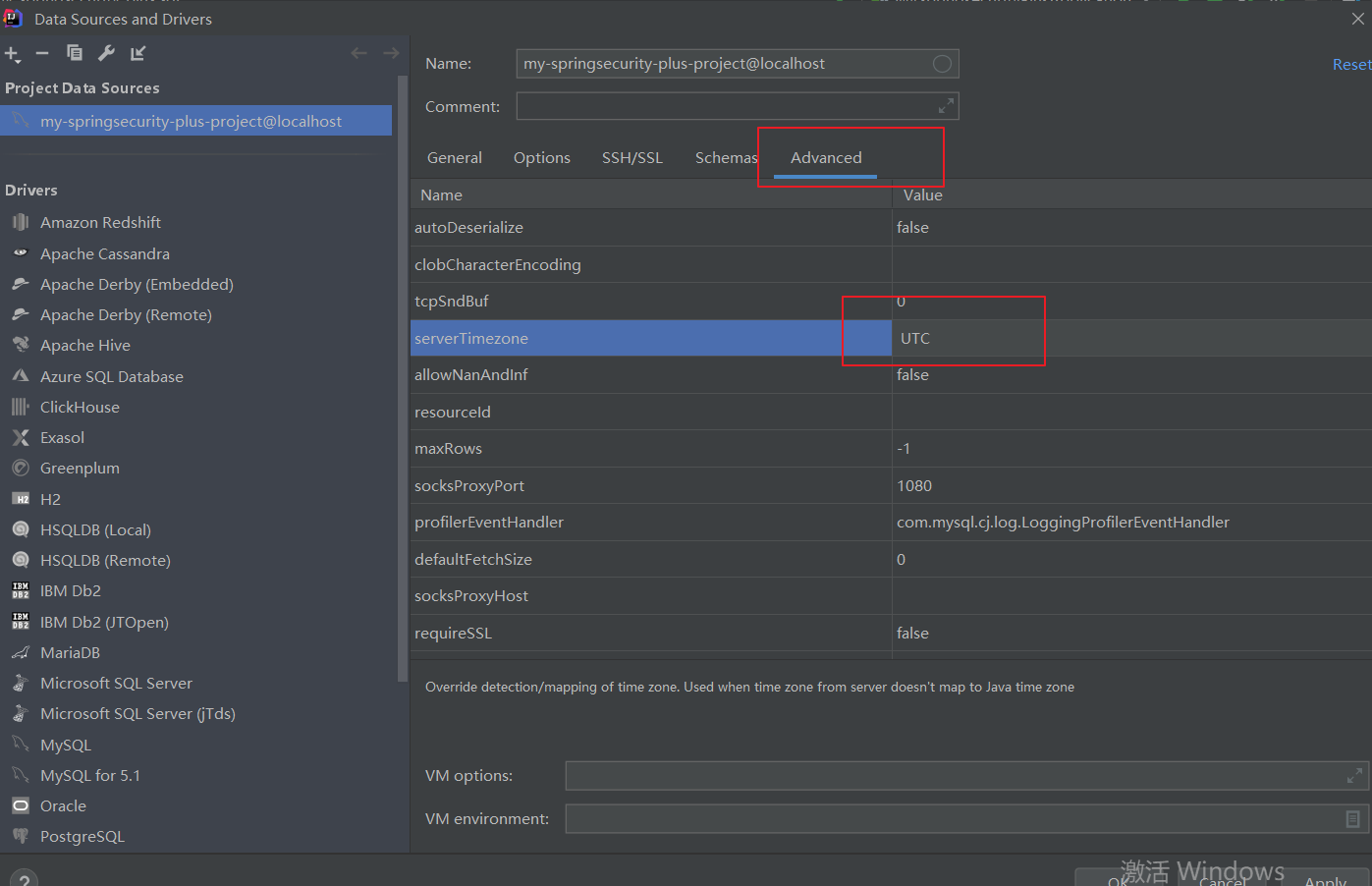Select the IBM Db2 driver

(71, 590)
